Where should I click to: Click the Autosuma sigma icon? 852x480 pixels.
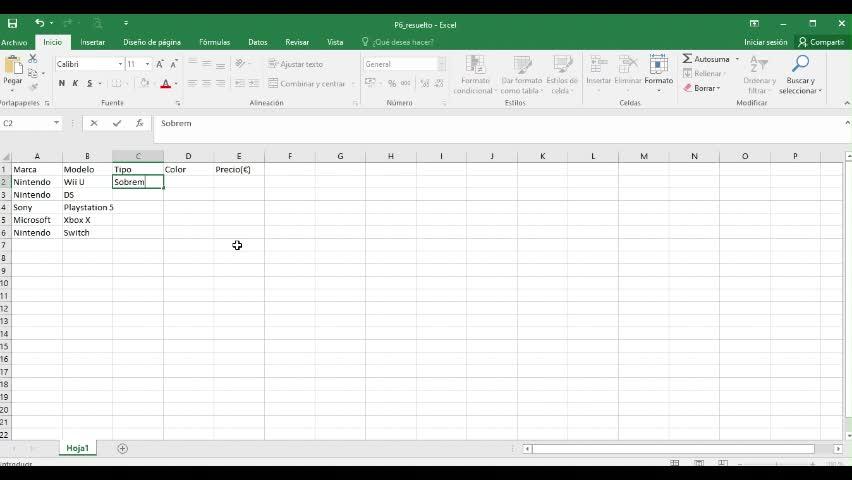687,58
